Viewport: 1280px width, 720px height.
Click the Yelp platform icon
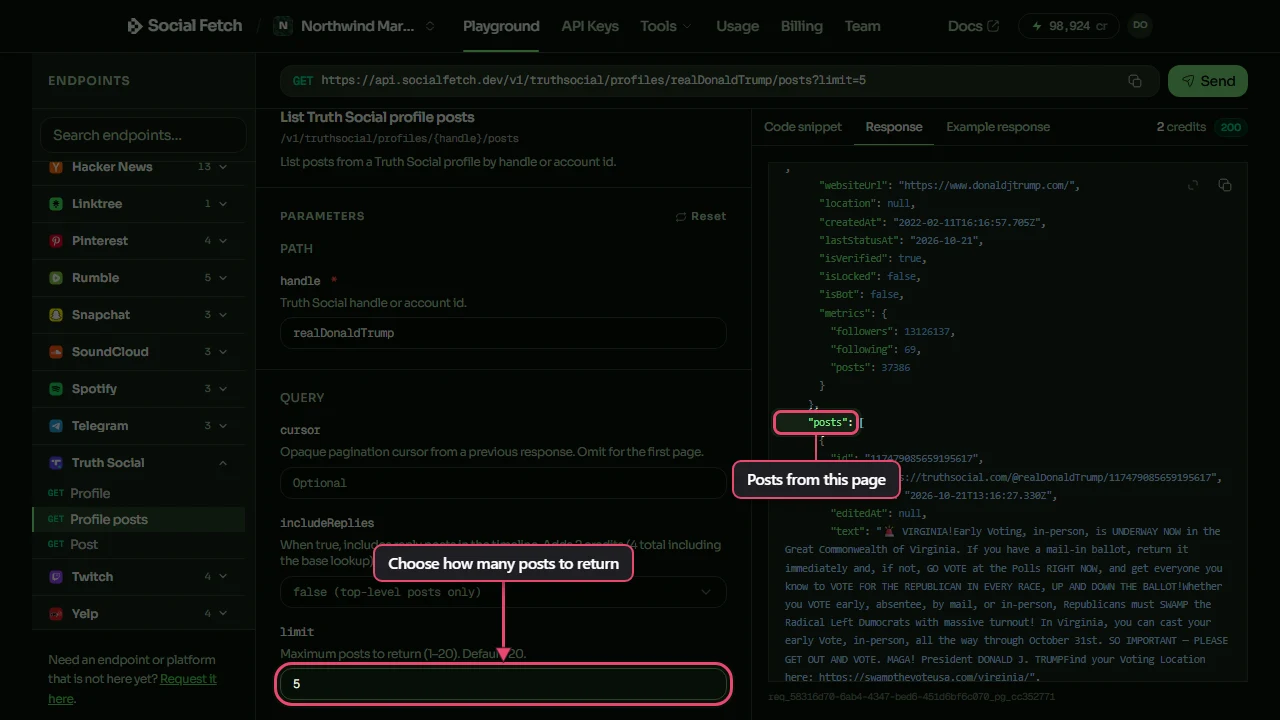coord(56,614)
